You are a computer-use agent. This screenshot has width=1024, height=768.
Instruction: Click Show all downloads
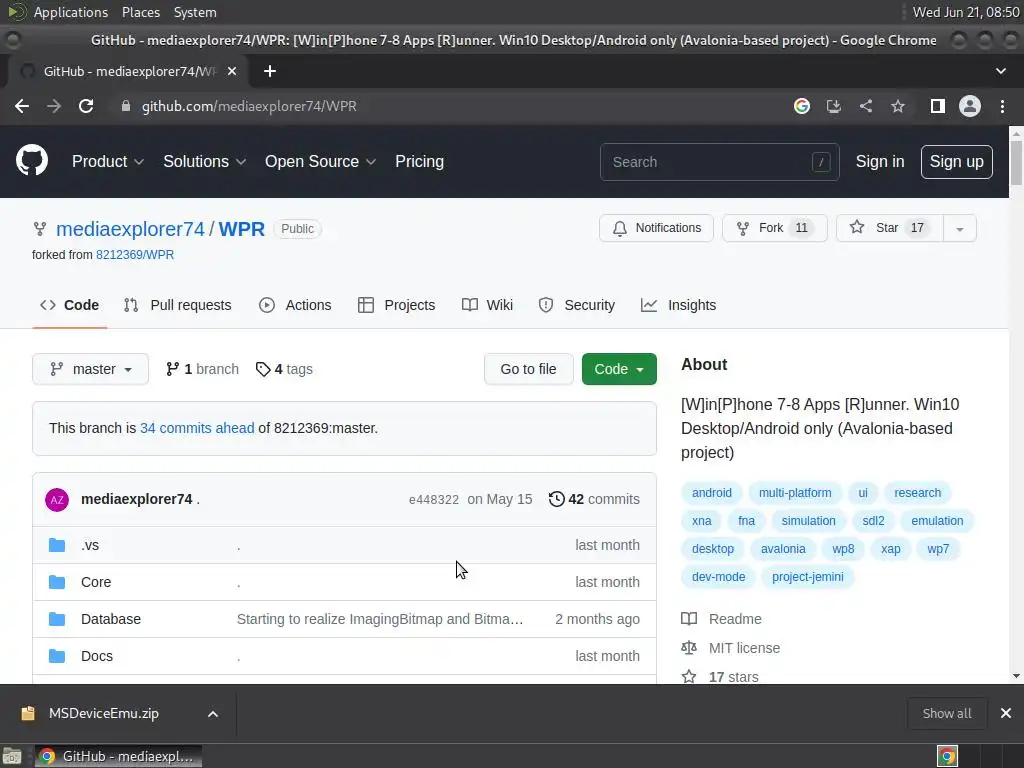coord(946,713)
